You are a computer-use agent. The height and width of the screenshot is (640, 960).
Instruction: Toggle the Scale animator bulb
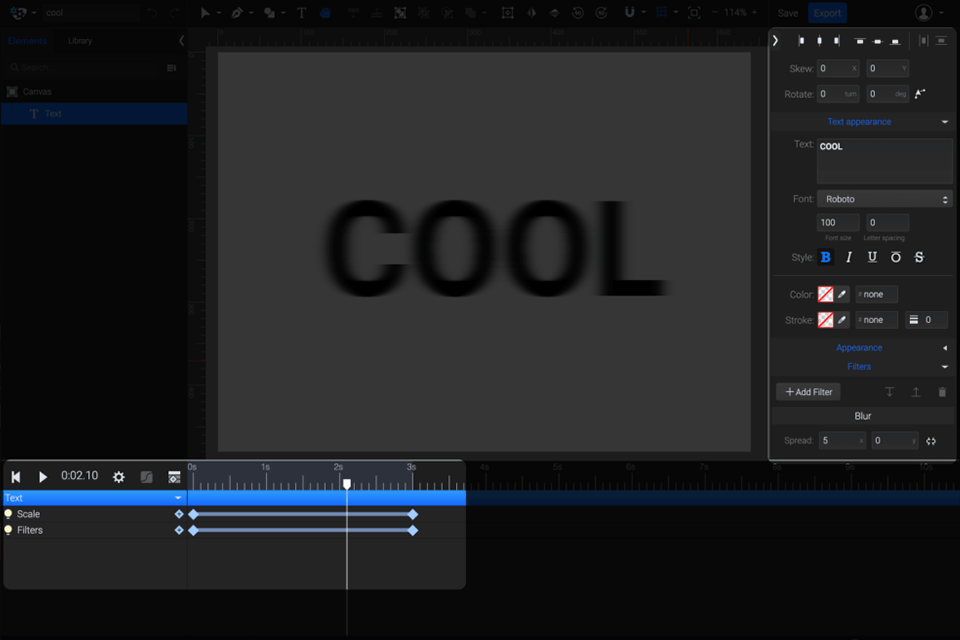pos(8,514)
